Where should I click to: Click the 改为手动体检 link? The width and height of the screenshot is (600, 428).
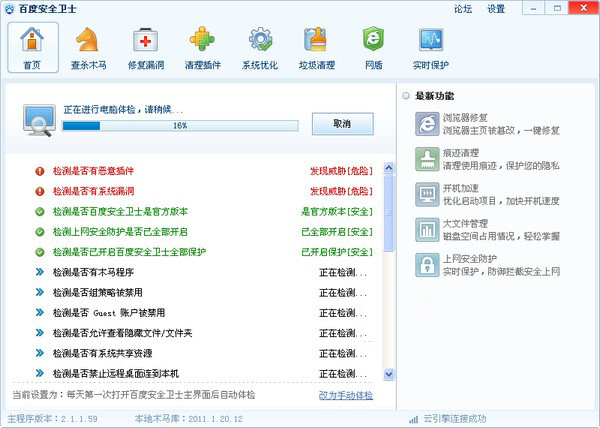pos(346,395)
